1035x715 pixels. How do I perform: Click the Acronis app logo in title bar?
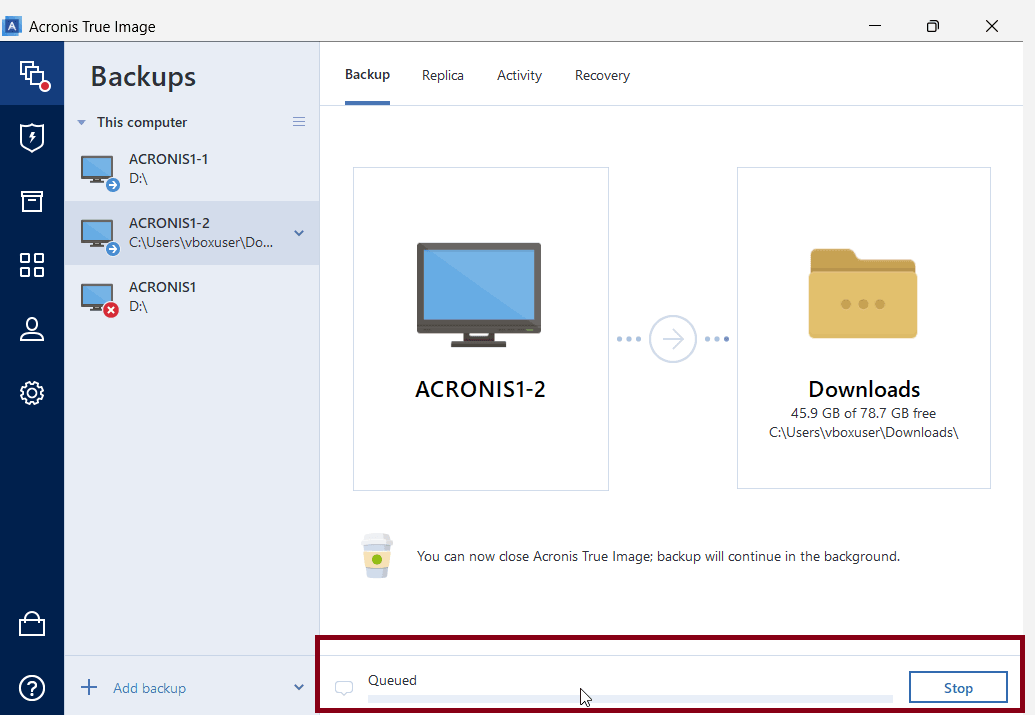pyautogui.click(x=12, y=26)
